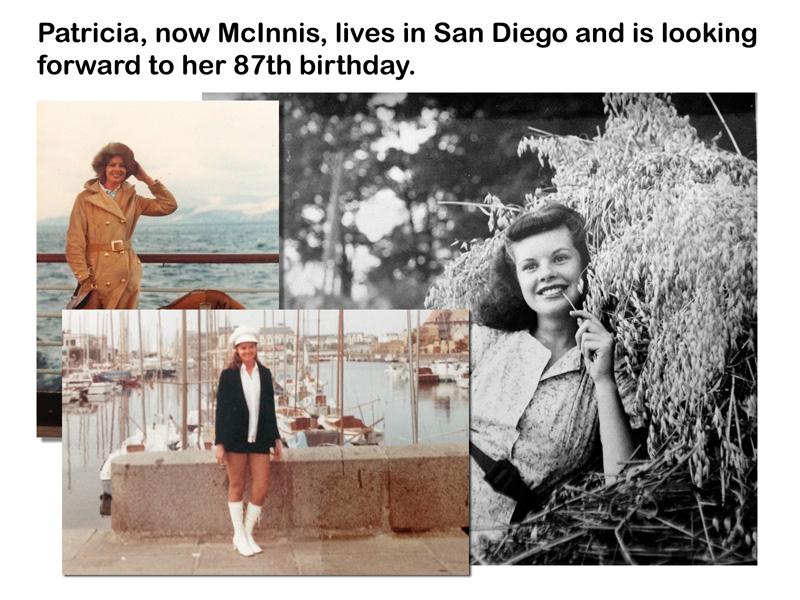
Task: Click the red ship railing
Action: click(158, 258)
